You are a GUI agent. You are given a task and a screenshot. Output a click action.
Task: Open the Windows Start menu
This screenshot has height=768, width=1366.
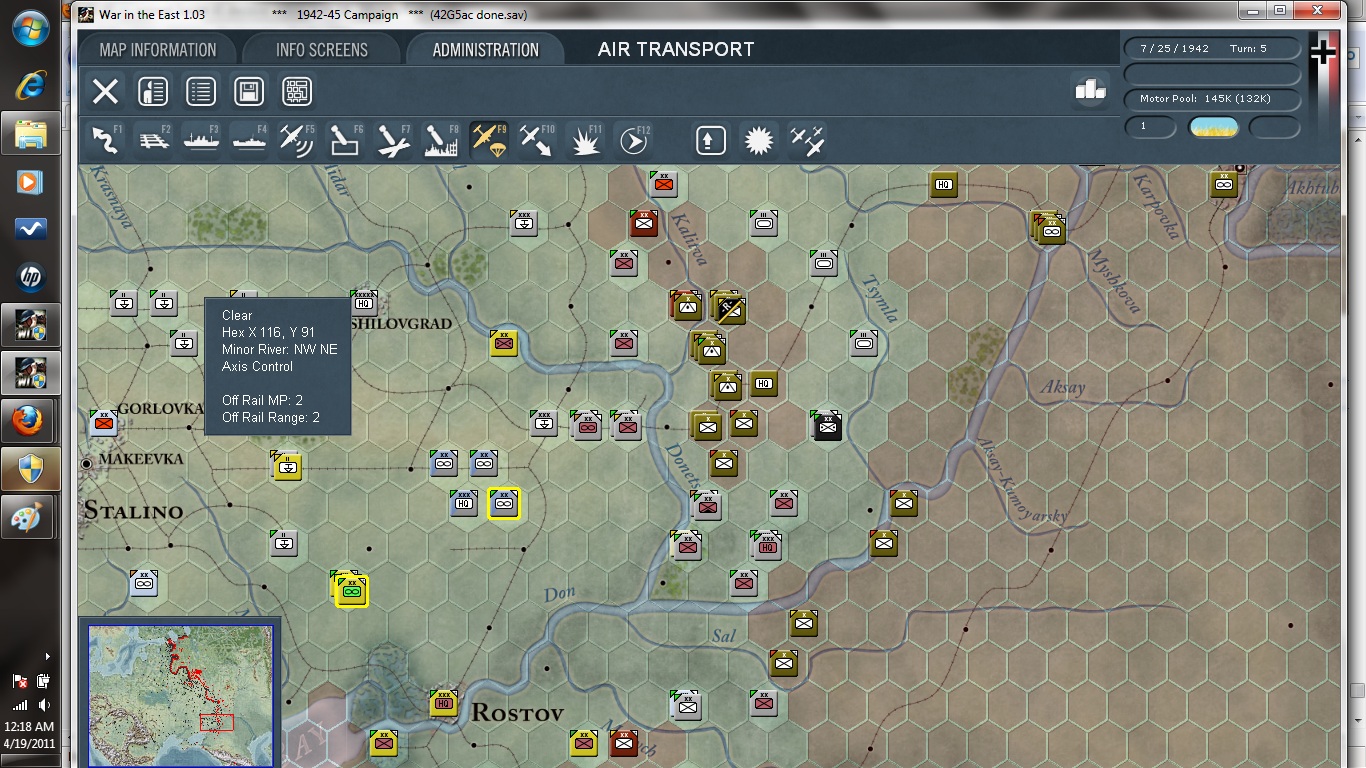coord(30,28)
